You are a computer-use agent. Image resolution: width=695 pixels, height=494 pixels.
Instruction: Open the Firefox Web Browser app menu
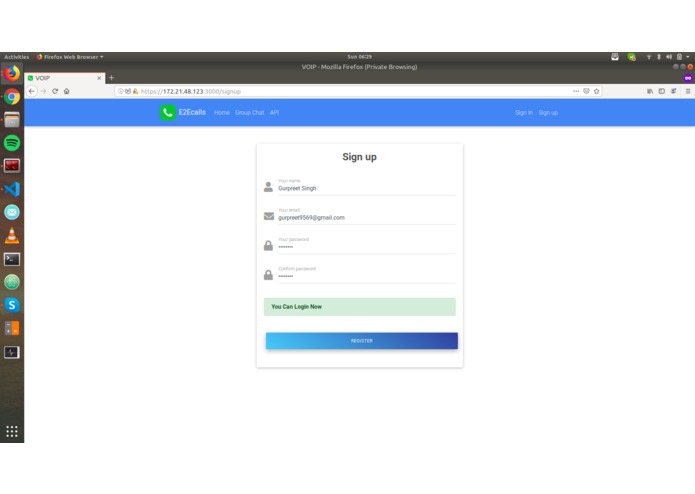point(70,57)
